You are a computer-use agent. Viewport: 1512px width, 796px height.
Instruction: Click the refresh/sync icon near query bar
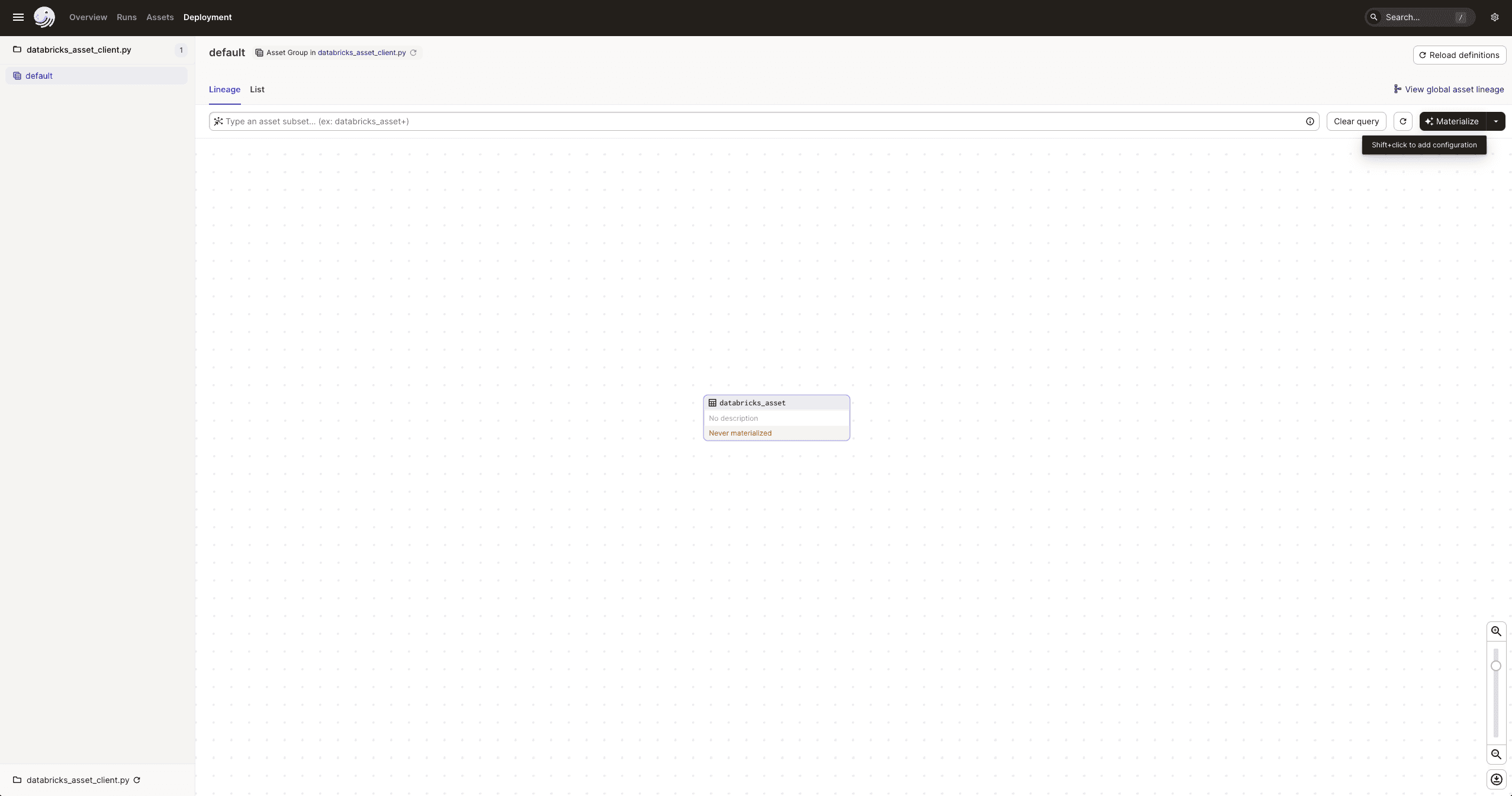coord(1403,121)
